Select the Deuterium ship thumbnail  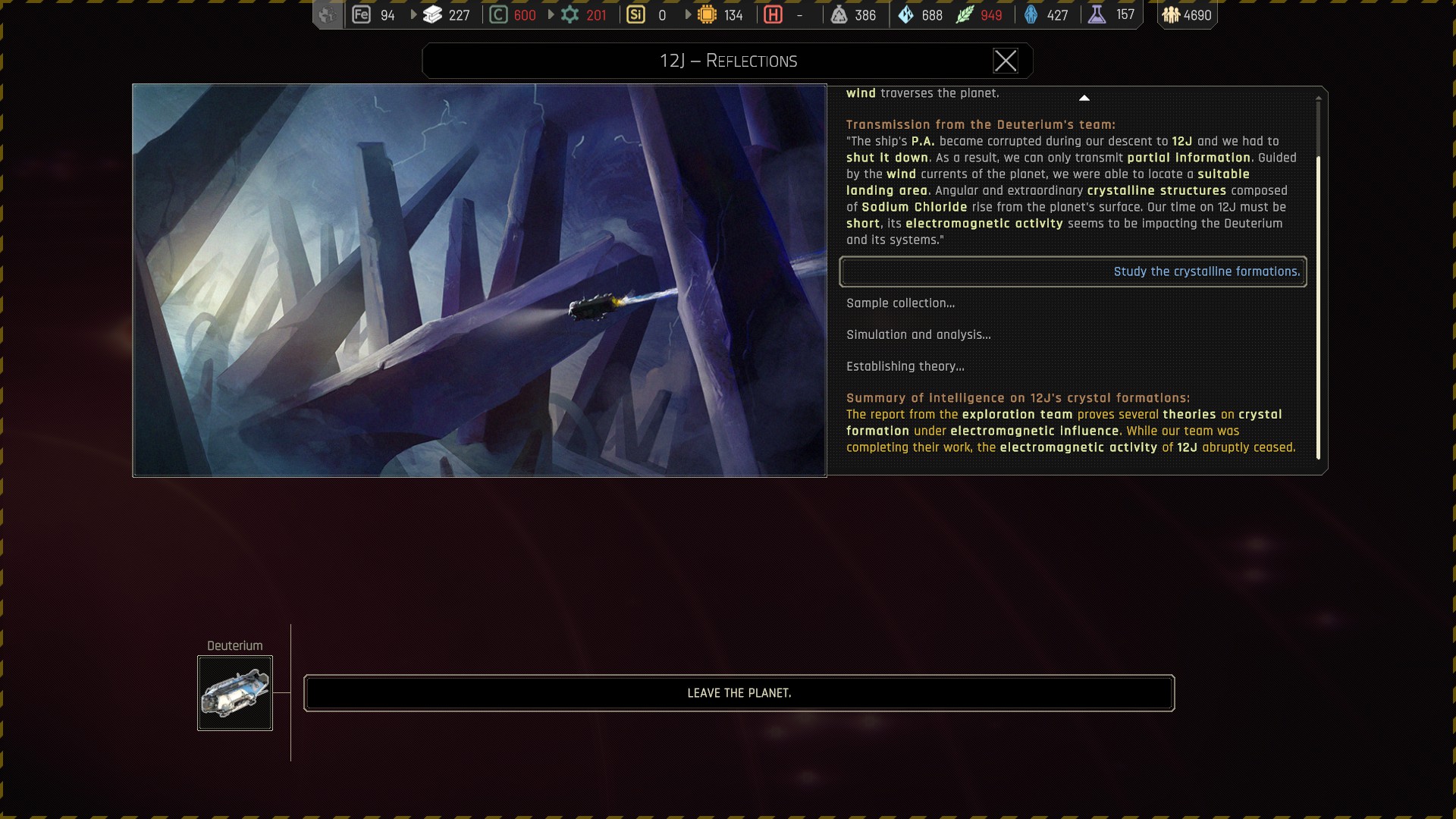tap(235, 693)
